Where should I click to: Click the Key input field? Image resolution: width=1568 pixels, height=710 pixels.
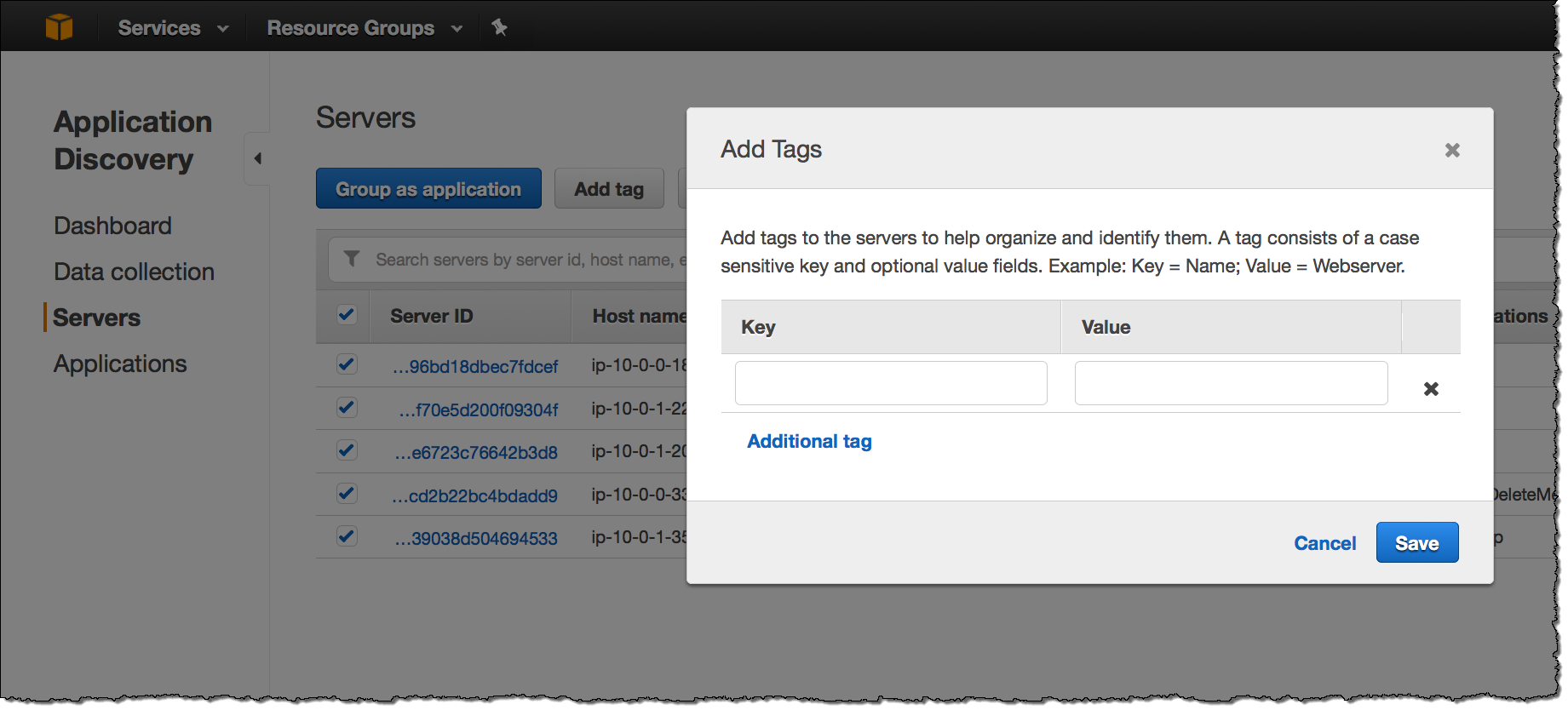(x=891, y=383)
